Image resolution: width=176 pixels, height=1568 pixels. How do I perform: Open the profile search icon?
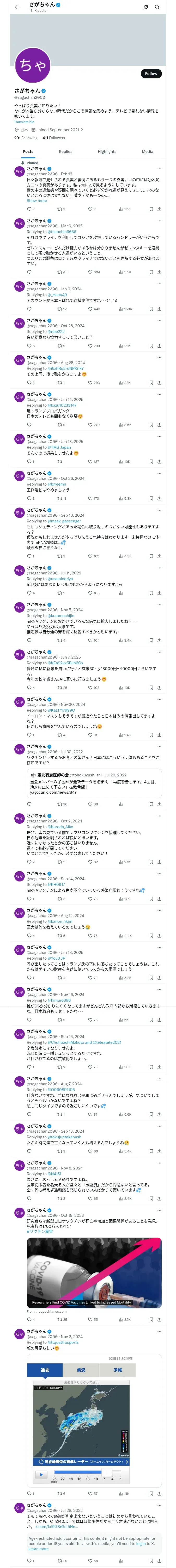[x=157, y=7]
